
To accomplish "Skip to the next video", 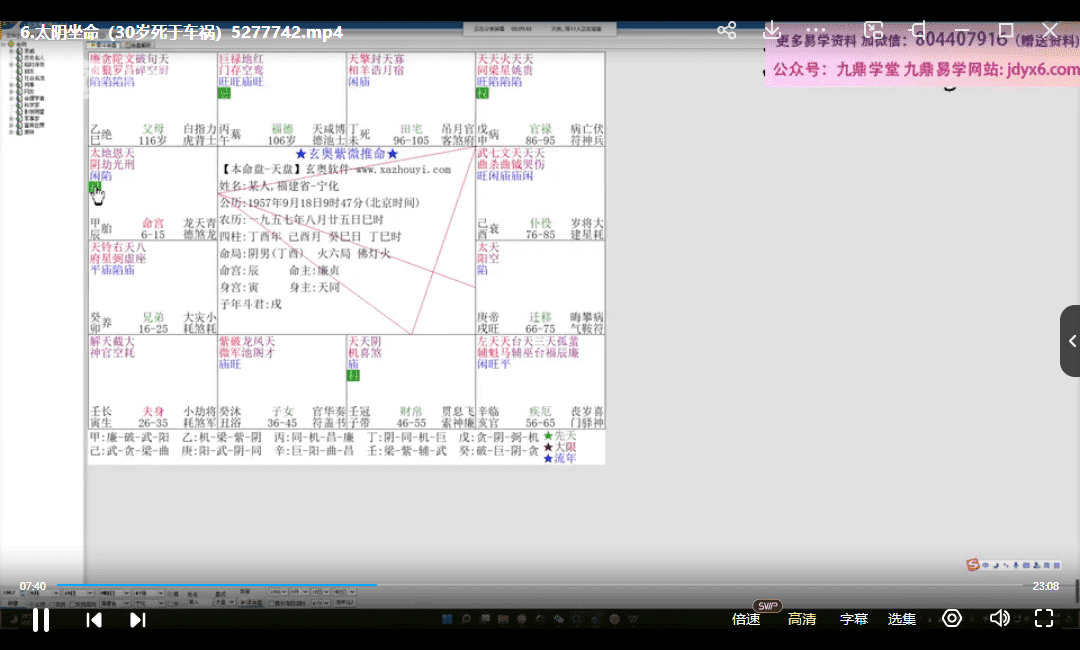I will tap(138, 620).
